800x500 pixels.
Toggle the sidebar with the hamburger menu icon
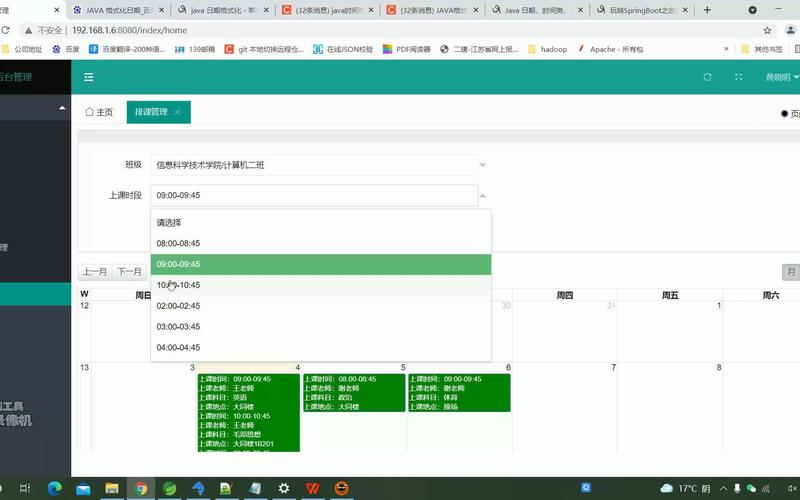[89, 77]
